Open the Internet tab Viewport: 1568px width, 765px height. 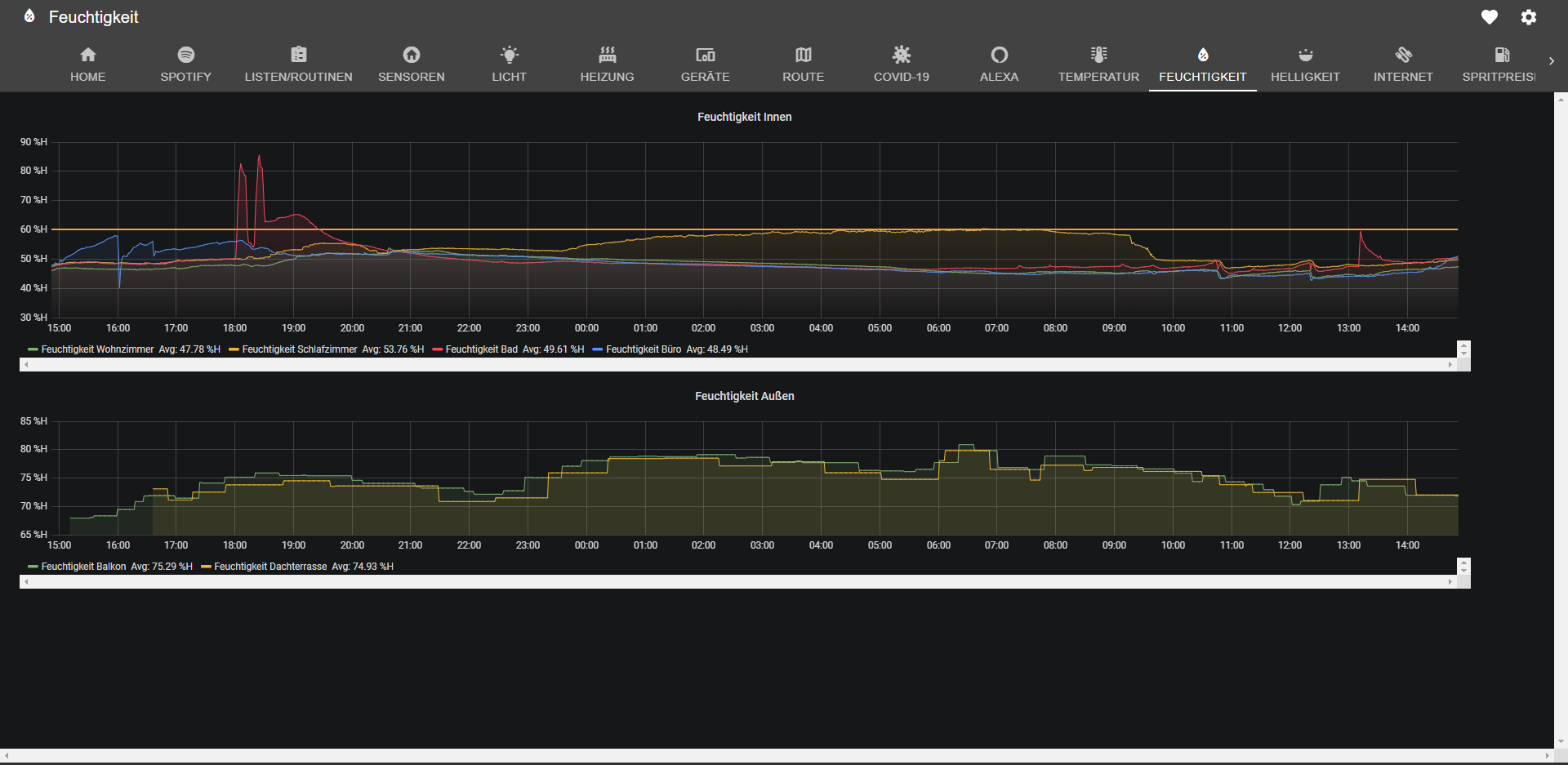[x=1403, y=66]
